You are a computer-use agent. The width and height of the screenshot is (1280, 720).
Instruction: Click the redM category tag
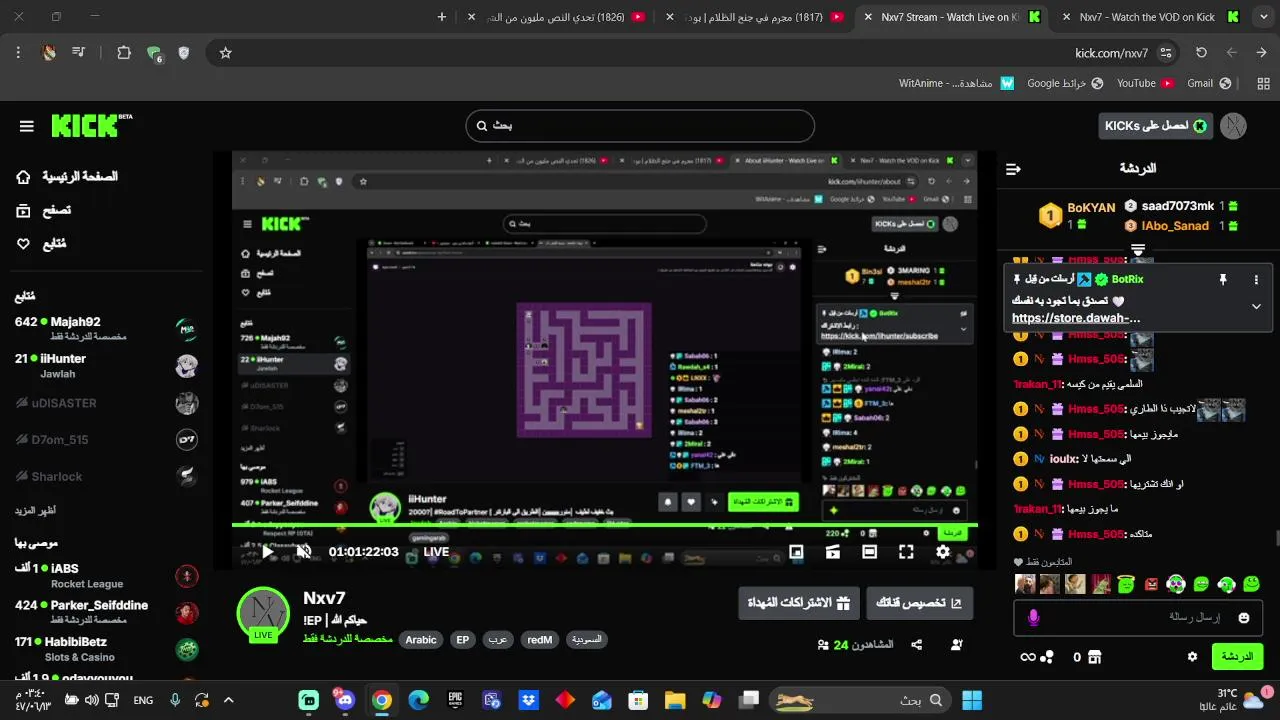540,640
